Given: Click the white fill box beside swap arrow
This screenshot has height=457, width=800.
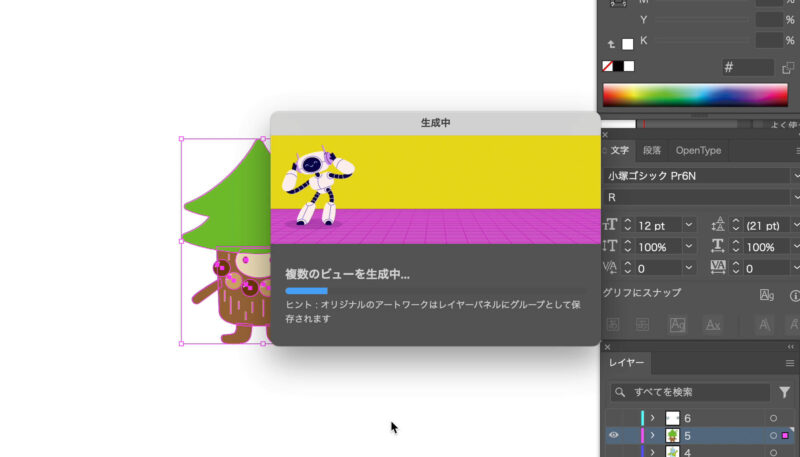Looking at the screenshot, I should click(x=628, y=44).
